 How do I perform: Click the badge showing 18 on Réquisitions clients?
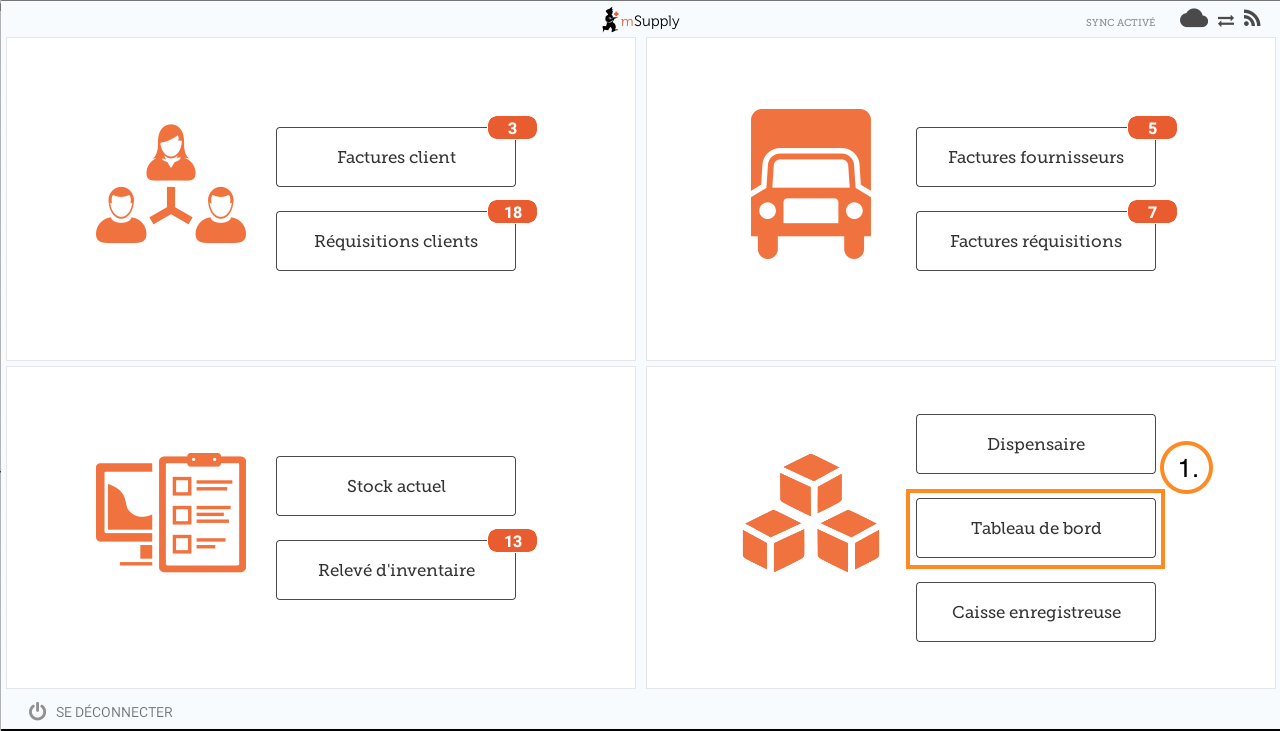[x=512, y=212]
